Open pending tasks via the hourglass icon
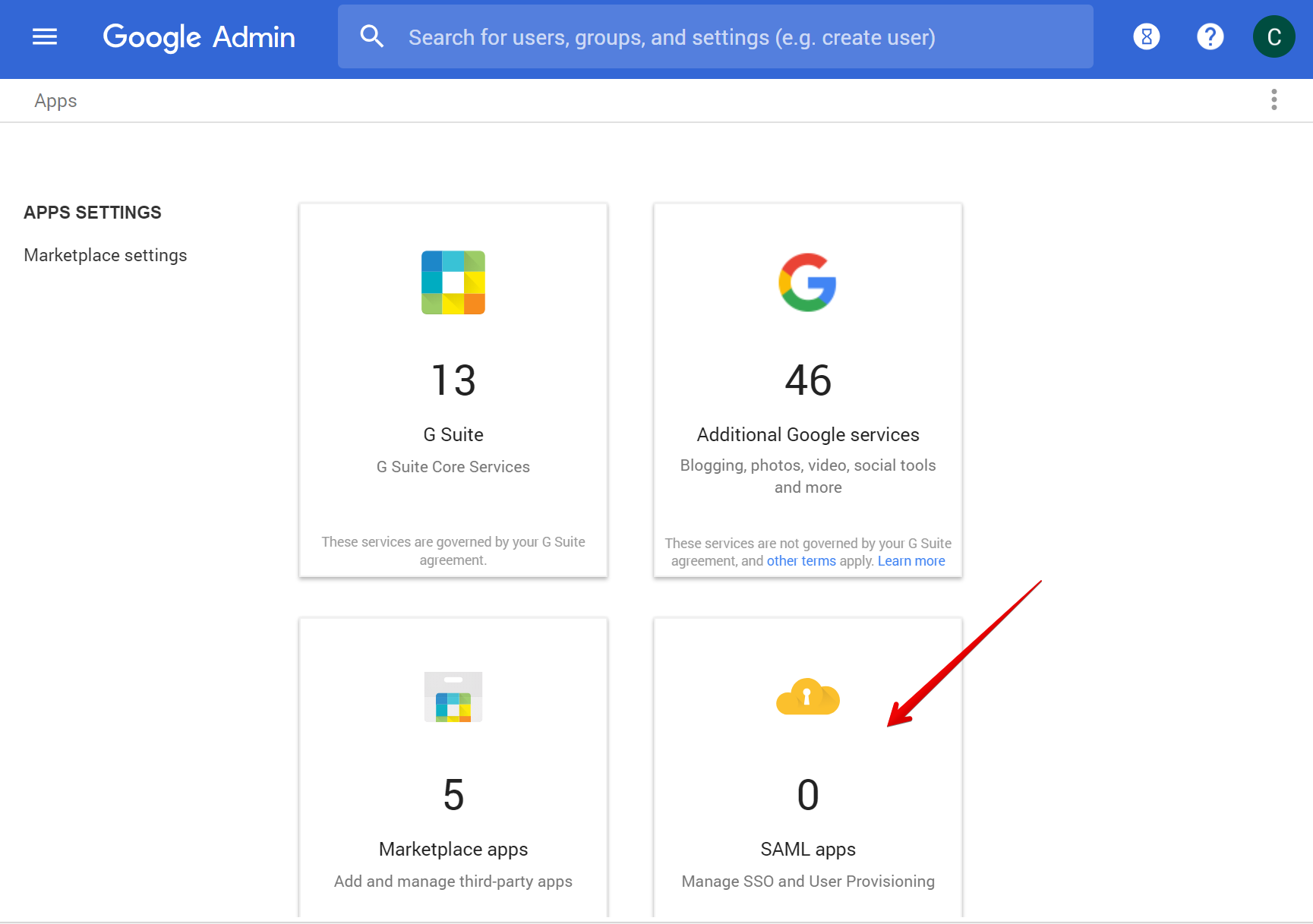The width and height of the screenshot is (1313, 924). [1146, 36]
